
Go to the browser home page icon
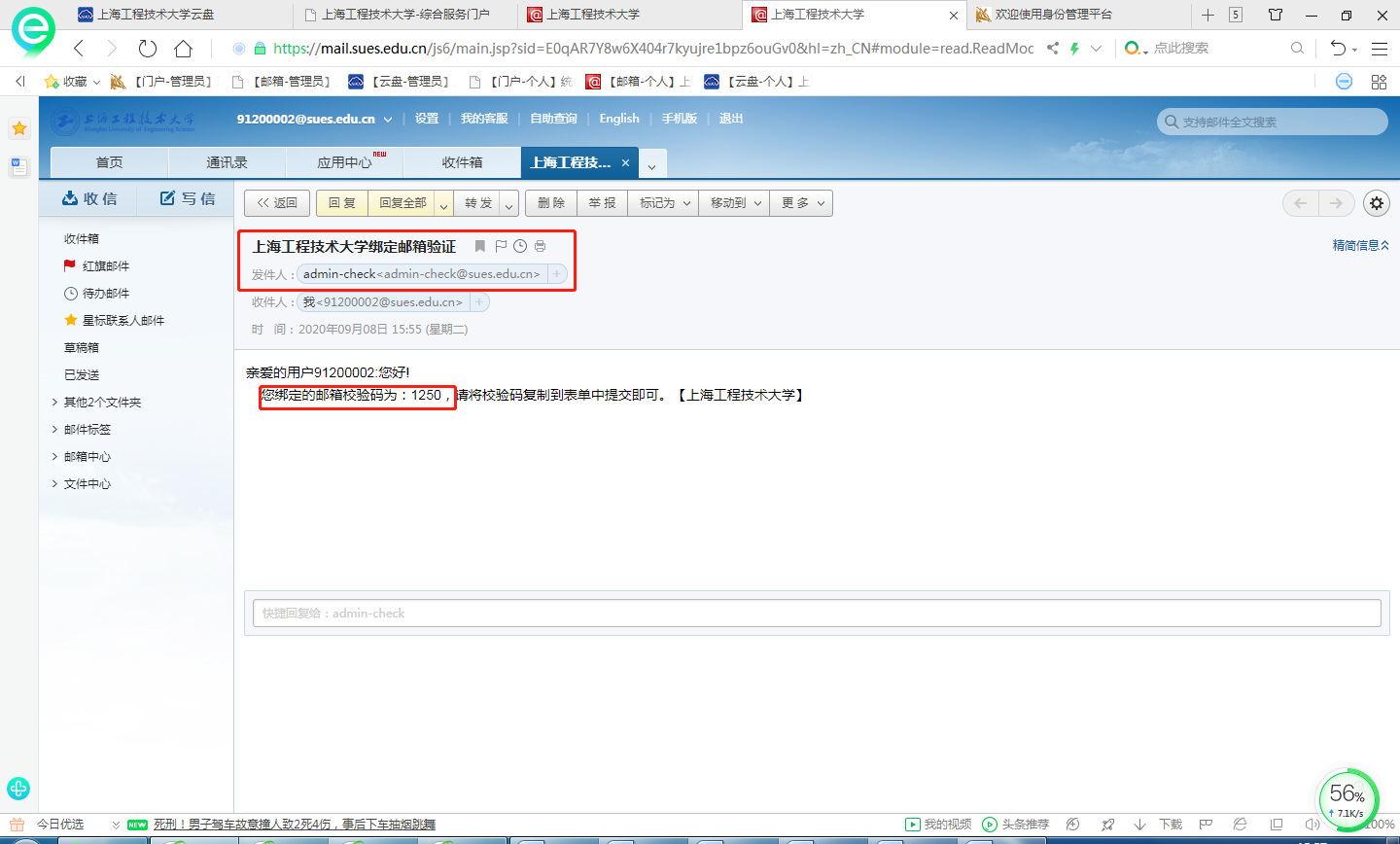[183, 49]
